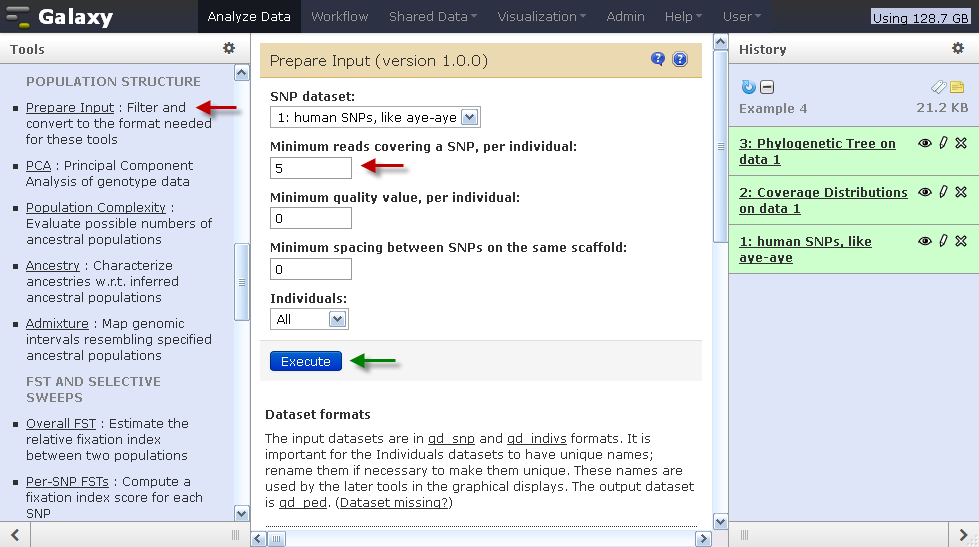View data of Phylogenetic Tree on data 1
This screenshot has width=979, height=547.
tap(925, 143)
